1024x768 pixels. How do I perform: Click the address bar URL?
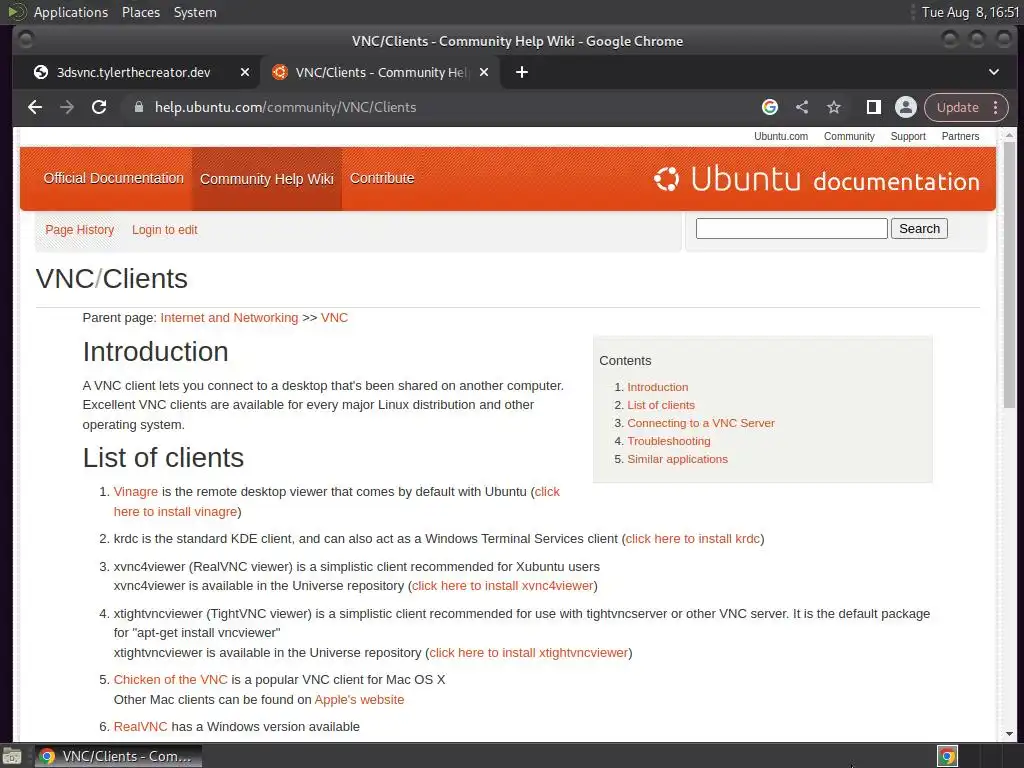[285, 107]
